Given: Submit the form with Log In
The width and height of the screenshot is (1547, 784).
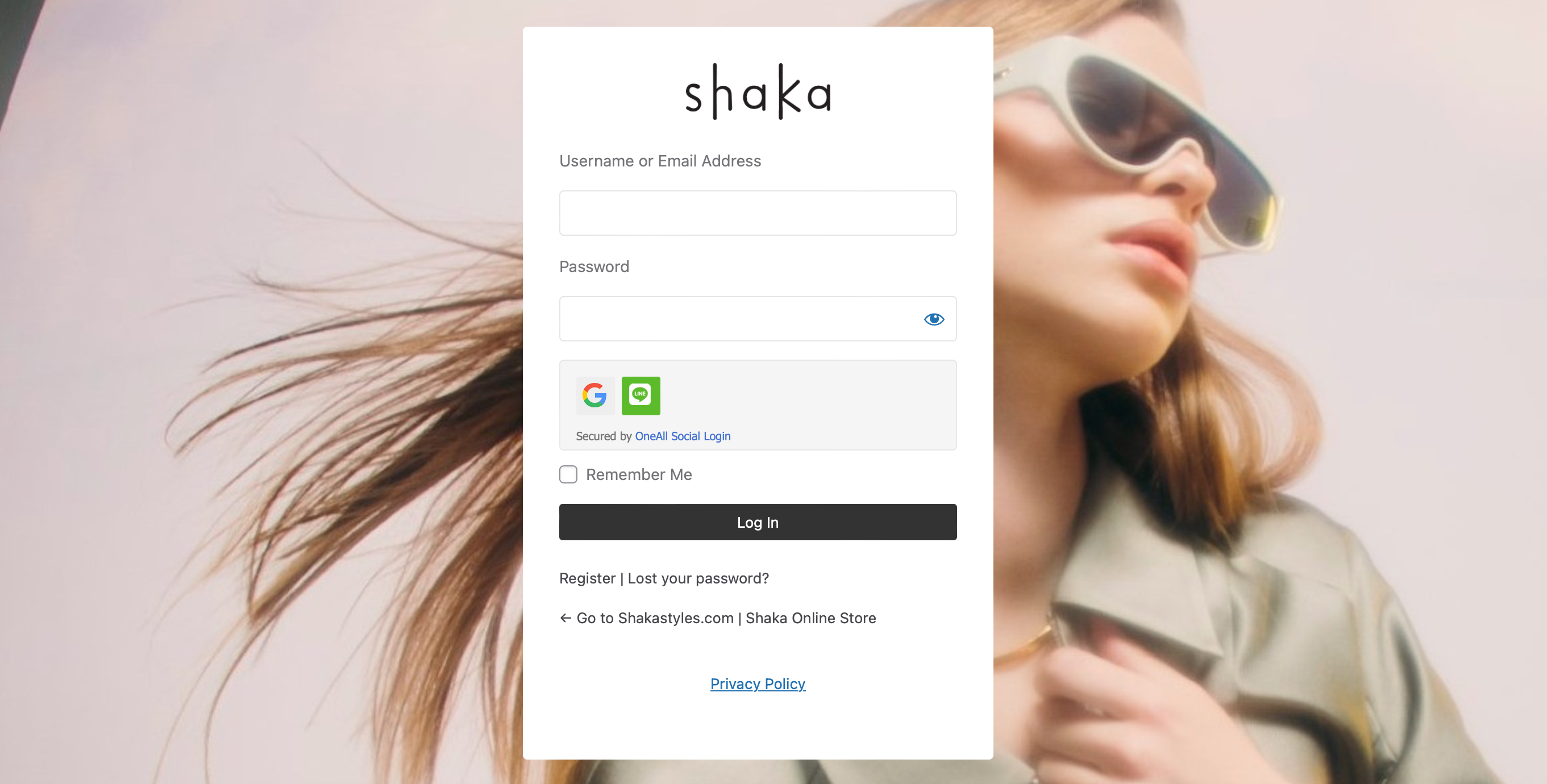Looking at the screenshot, I should (758, 522).
